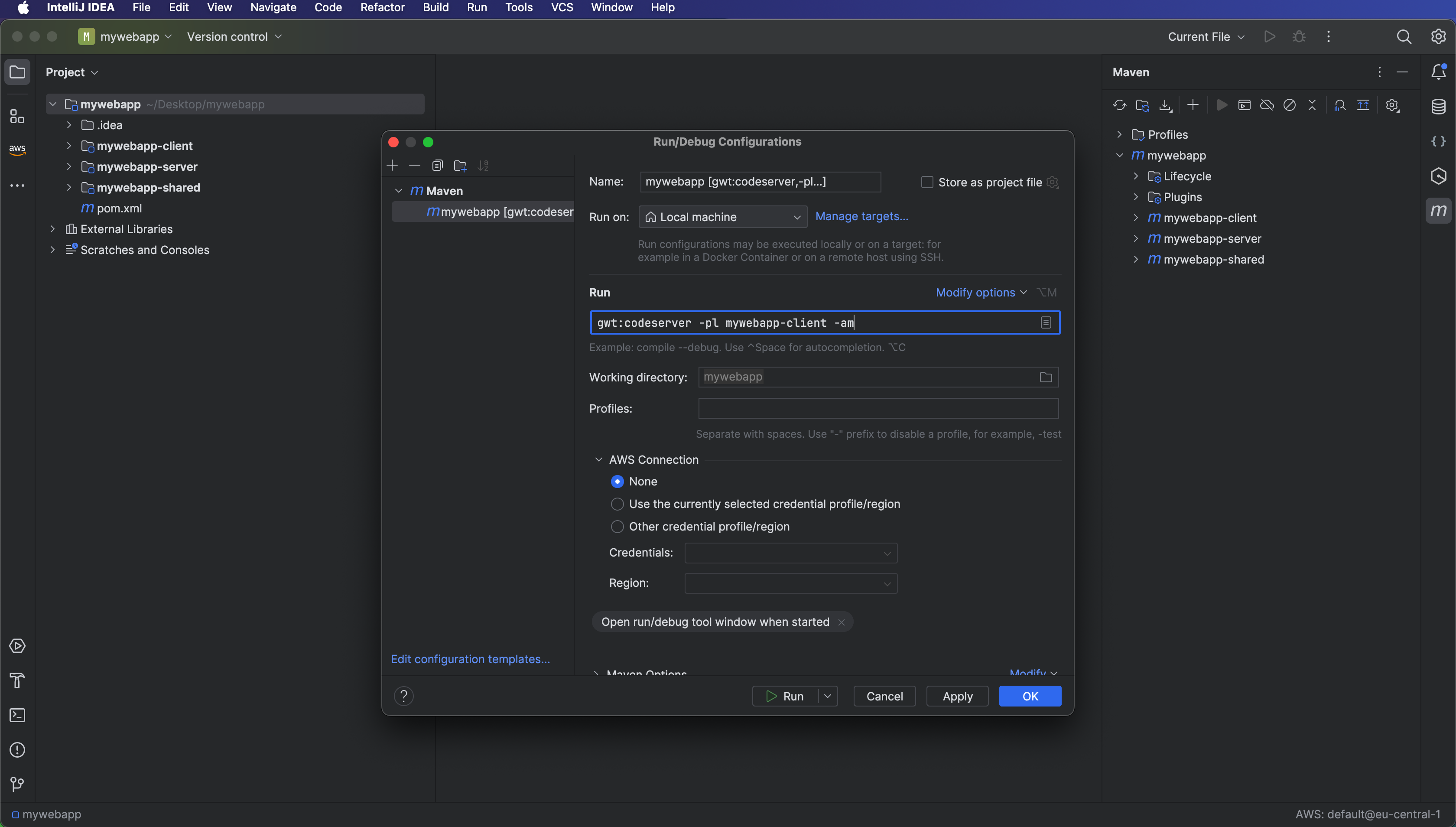
Task: Open Build hammer tool window icon
Action: [x=17, y=680]
